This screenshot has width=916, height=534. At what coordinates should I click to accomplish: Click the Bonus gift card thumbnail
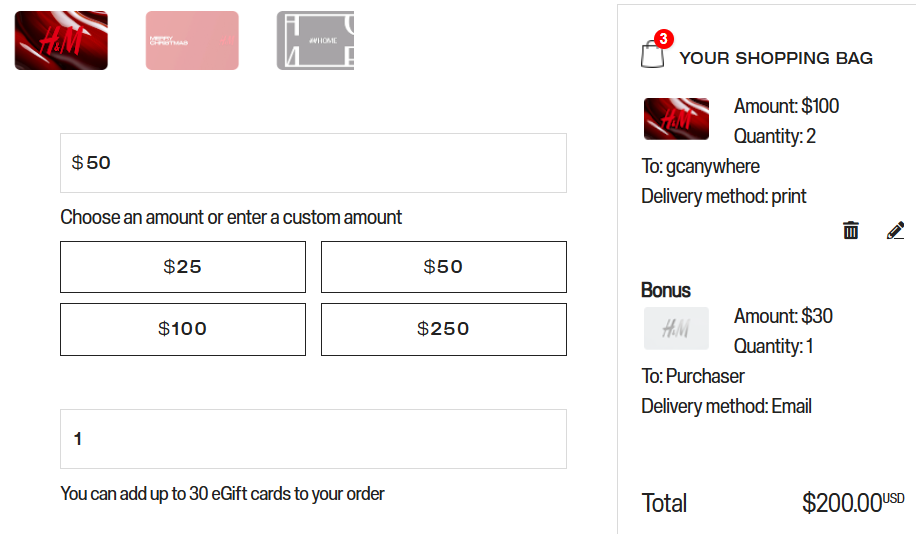[676, 329]
